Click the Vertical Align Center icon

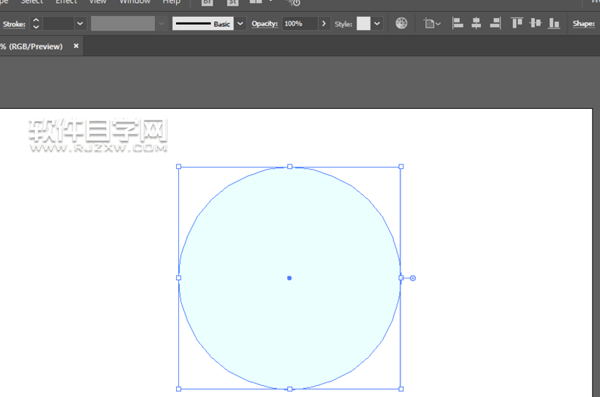[x=535, y=23]
